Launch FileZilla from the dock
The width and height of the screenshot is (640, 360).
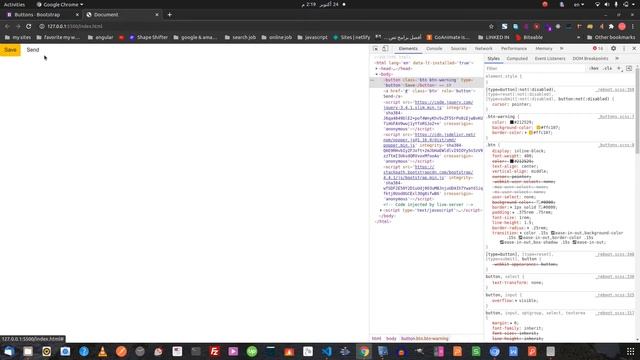tap(214, 351)
